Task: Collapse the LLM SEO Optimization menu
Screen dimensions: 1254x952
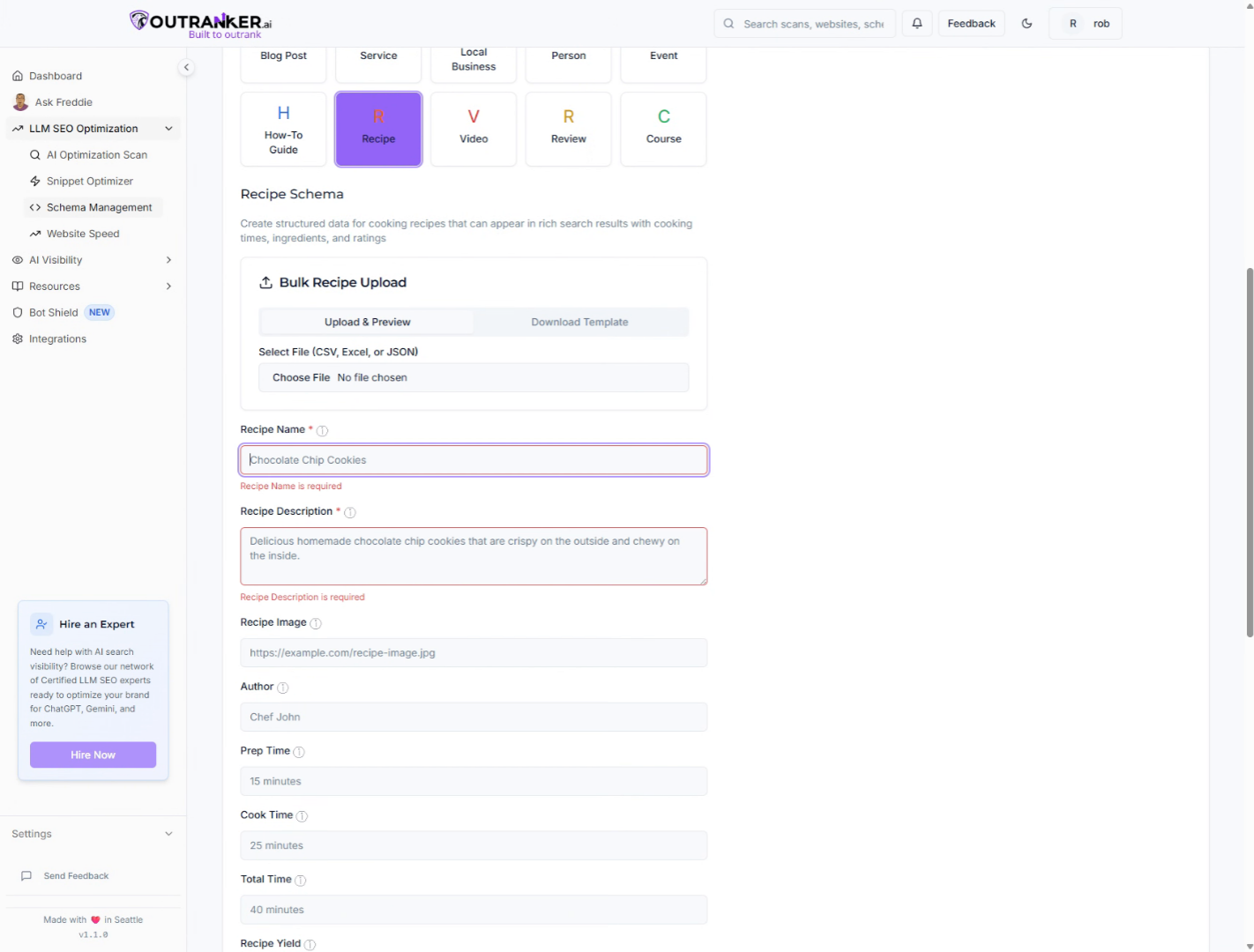Action: [x=168, y=129]
